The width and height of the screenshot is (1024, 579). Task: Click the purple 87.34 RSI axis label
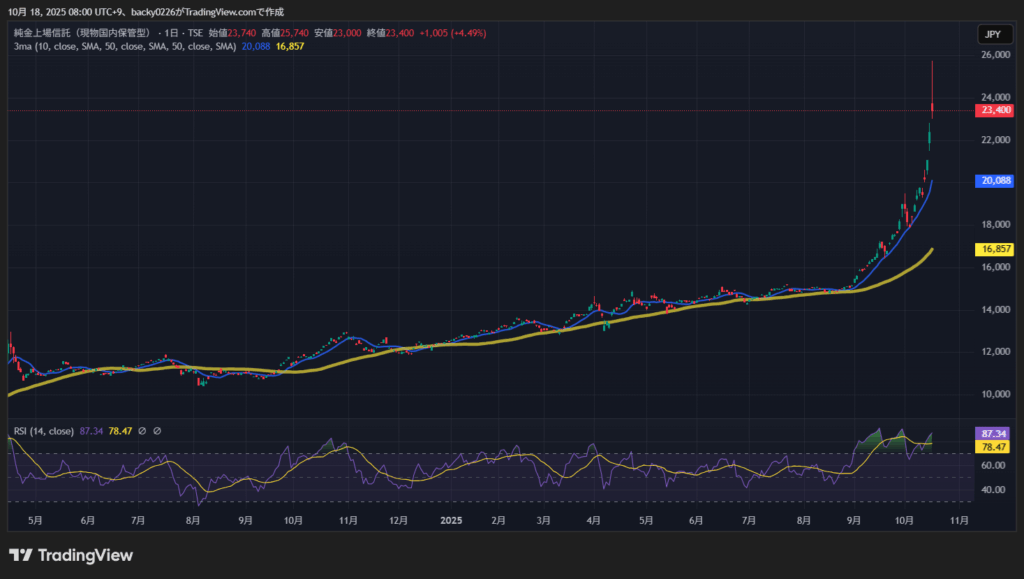pyautogui.click(x=992, y=434)
